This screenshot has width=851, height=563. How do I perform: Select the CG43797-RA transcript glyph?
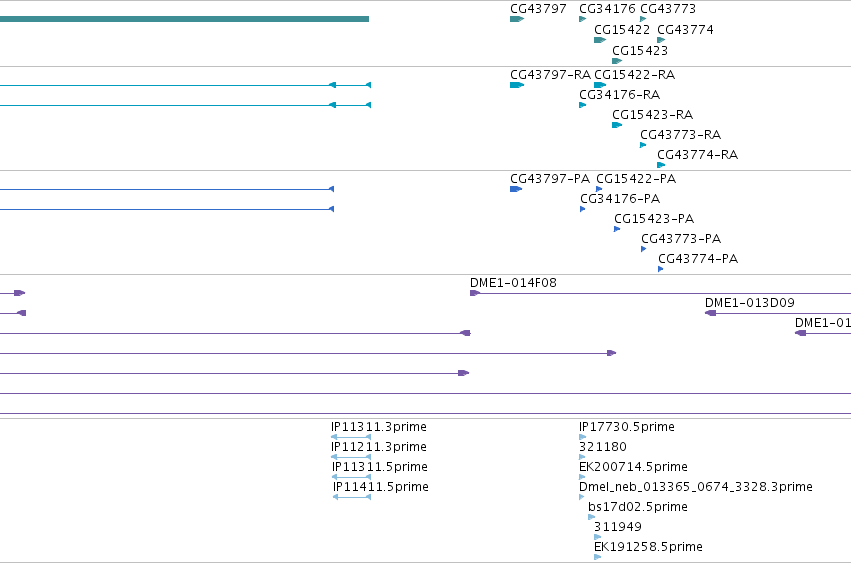(x=517, y=85)
